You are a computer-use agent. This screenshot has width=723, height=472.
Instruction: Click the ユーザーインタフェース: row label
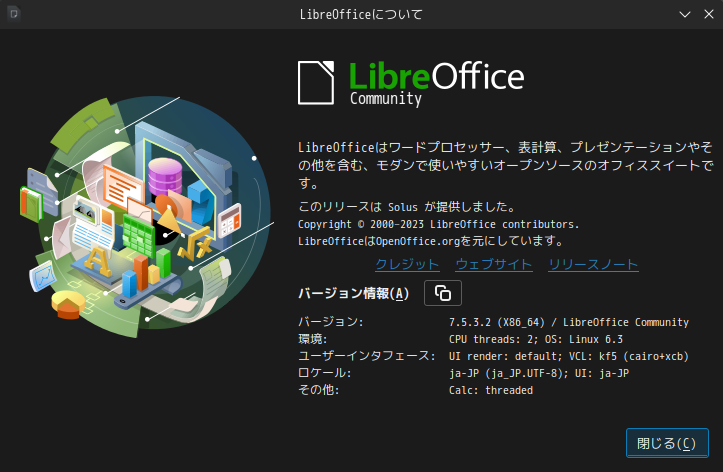[367, 356]
